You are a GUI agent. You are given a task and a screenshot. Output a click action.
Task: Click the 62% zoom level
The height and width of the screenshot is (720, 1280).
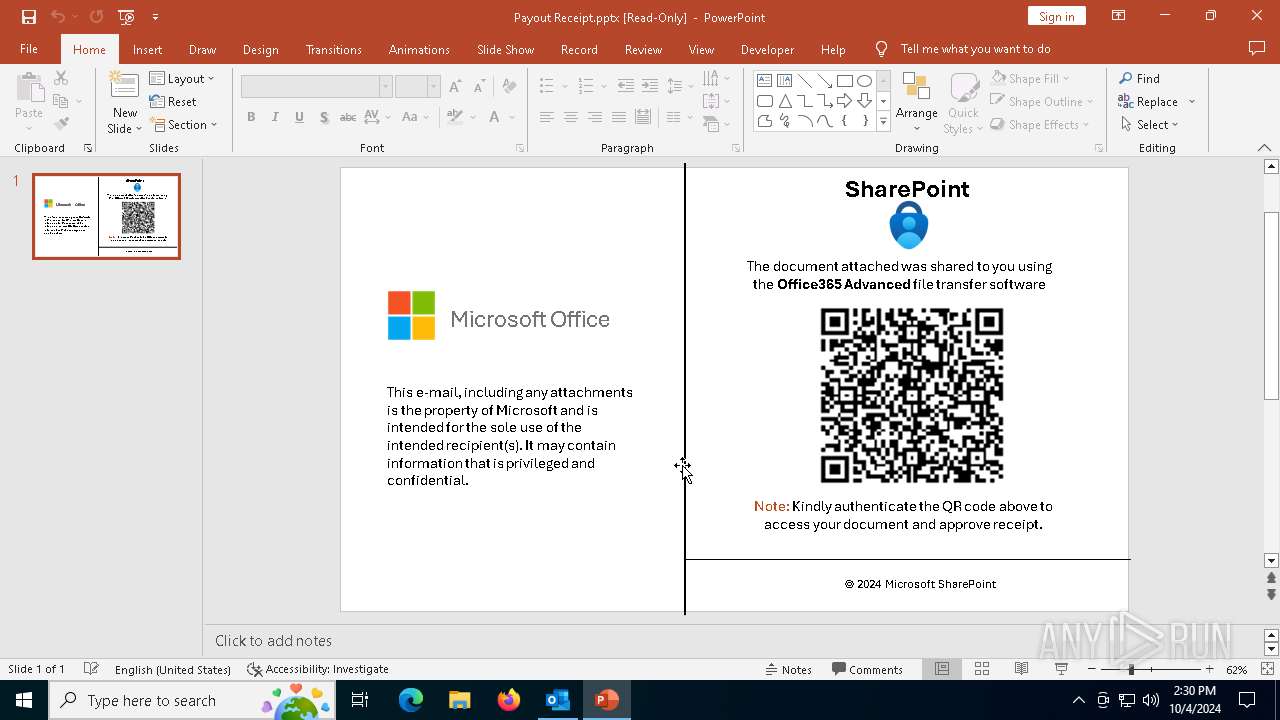point(1237,669)
